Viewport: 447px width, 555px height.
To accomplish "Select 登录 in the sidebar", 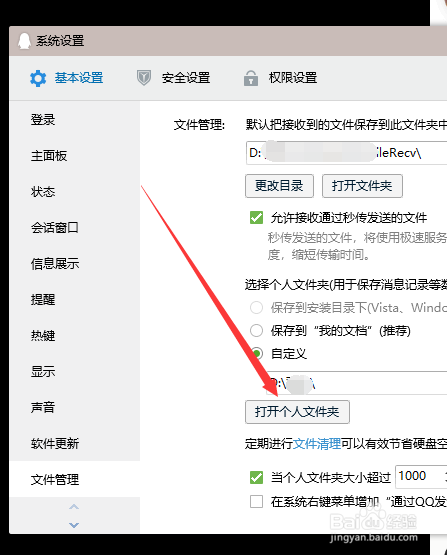I will pos(43,120).
